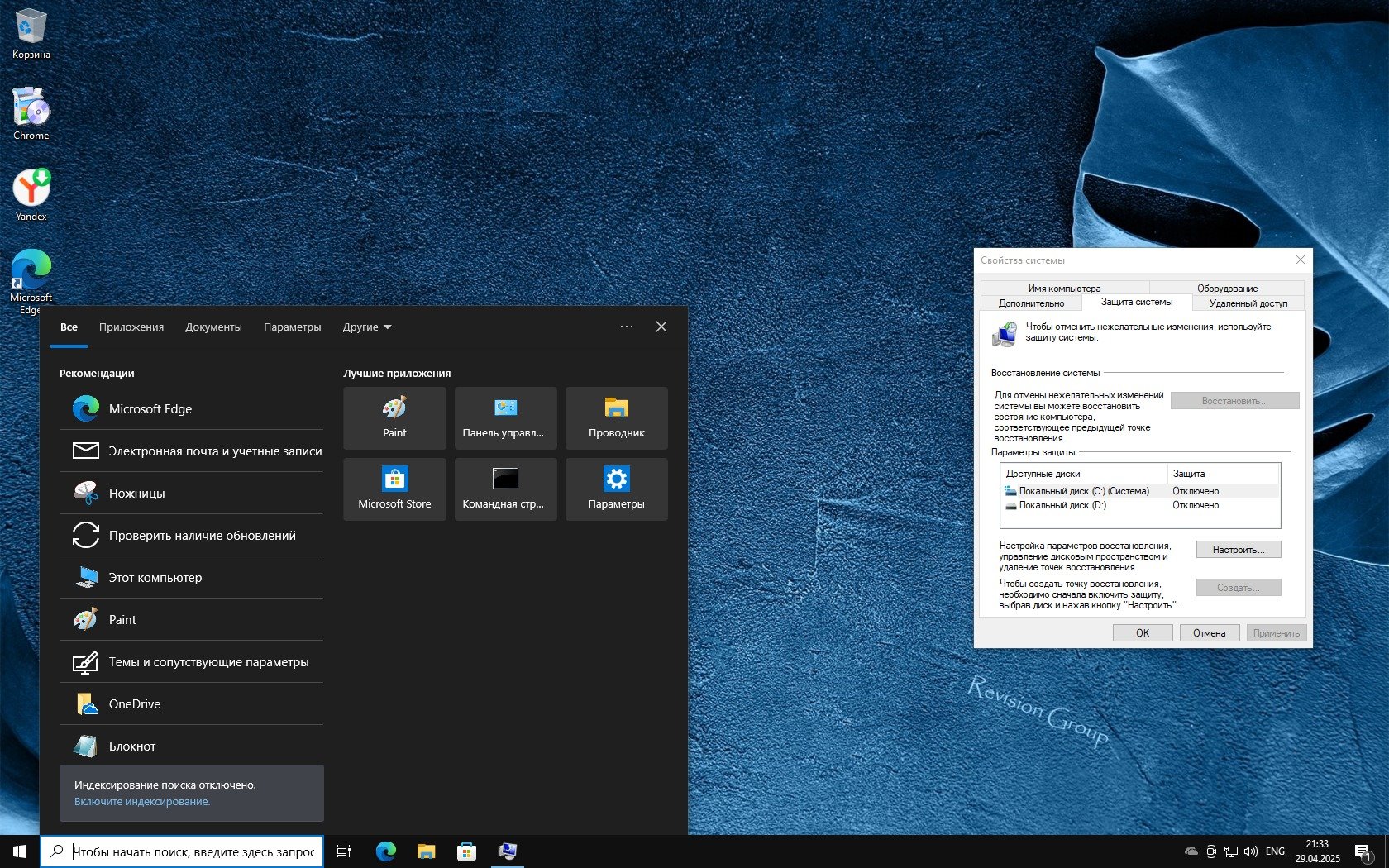This screenshot has height=868, width=1389.
Task: Click Включите индексирование link
Action: point(142,802)
